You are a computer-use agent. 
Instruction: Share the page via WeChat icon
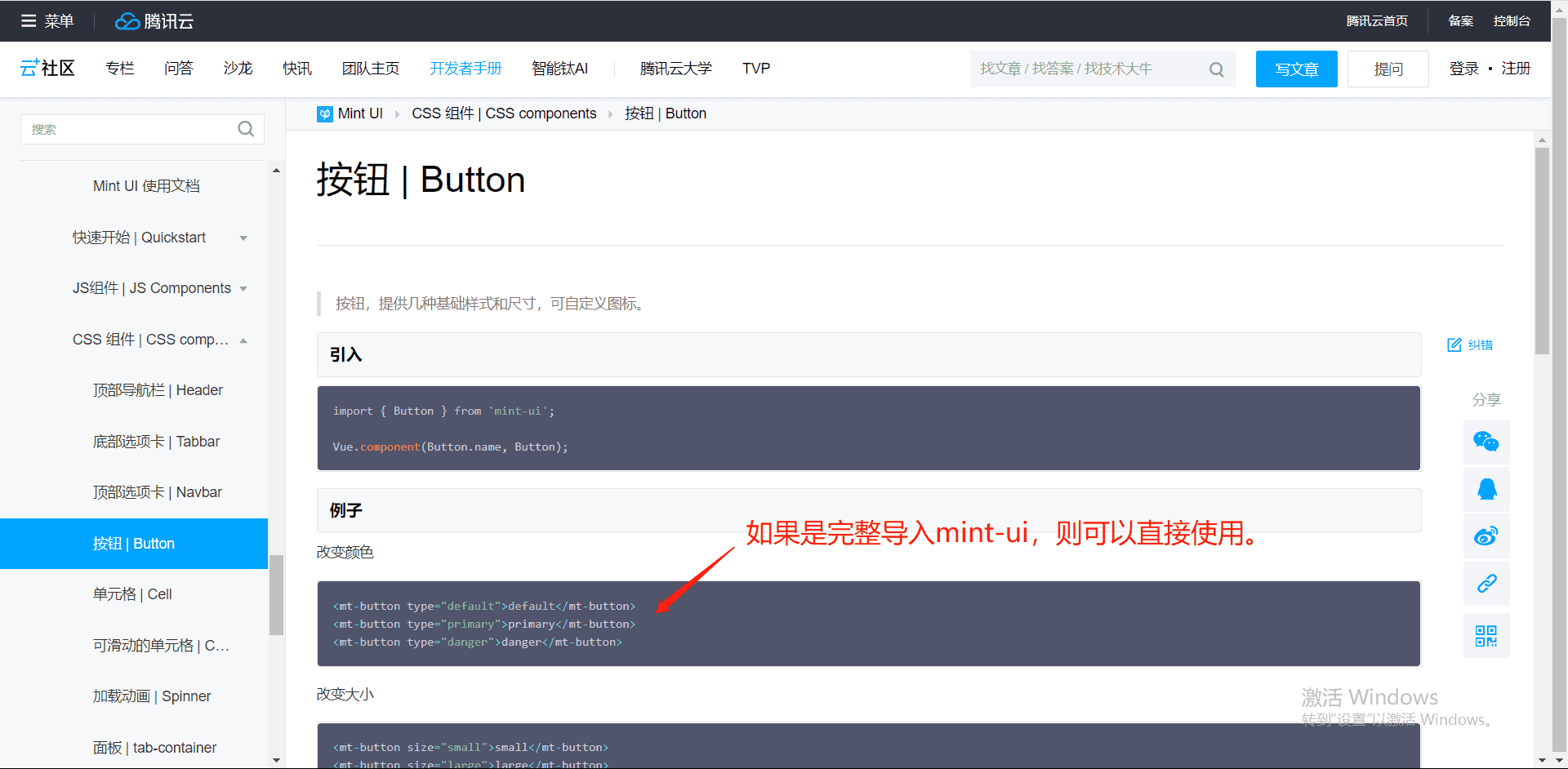[x=1486, y=442]
